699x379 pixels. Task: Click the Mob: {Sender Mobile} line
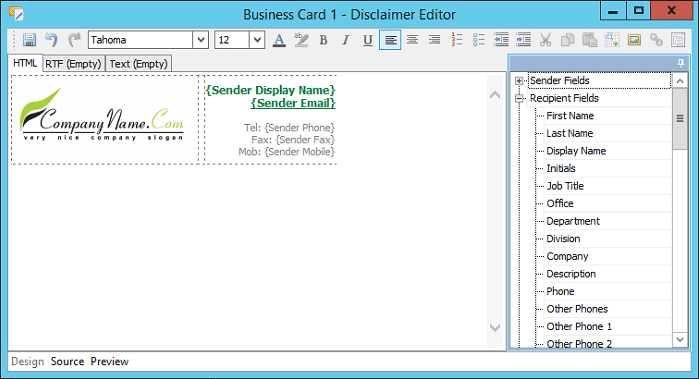(x=287, y=152)
